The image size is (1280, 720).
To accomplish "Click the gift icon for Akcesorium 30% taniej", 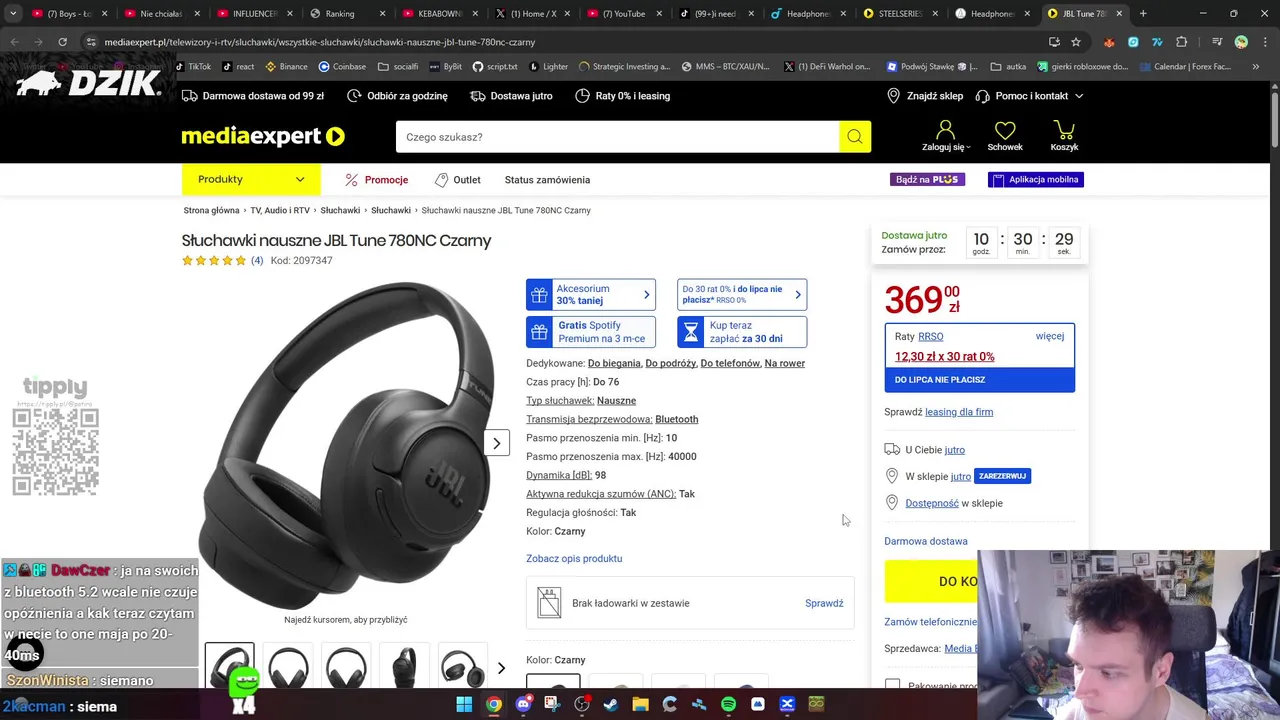I will point(540,294).
